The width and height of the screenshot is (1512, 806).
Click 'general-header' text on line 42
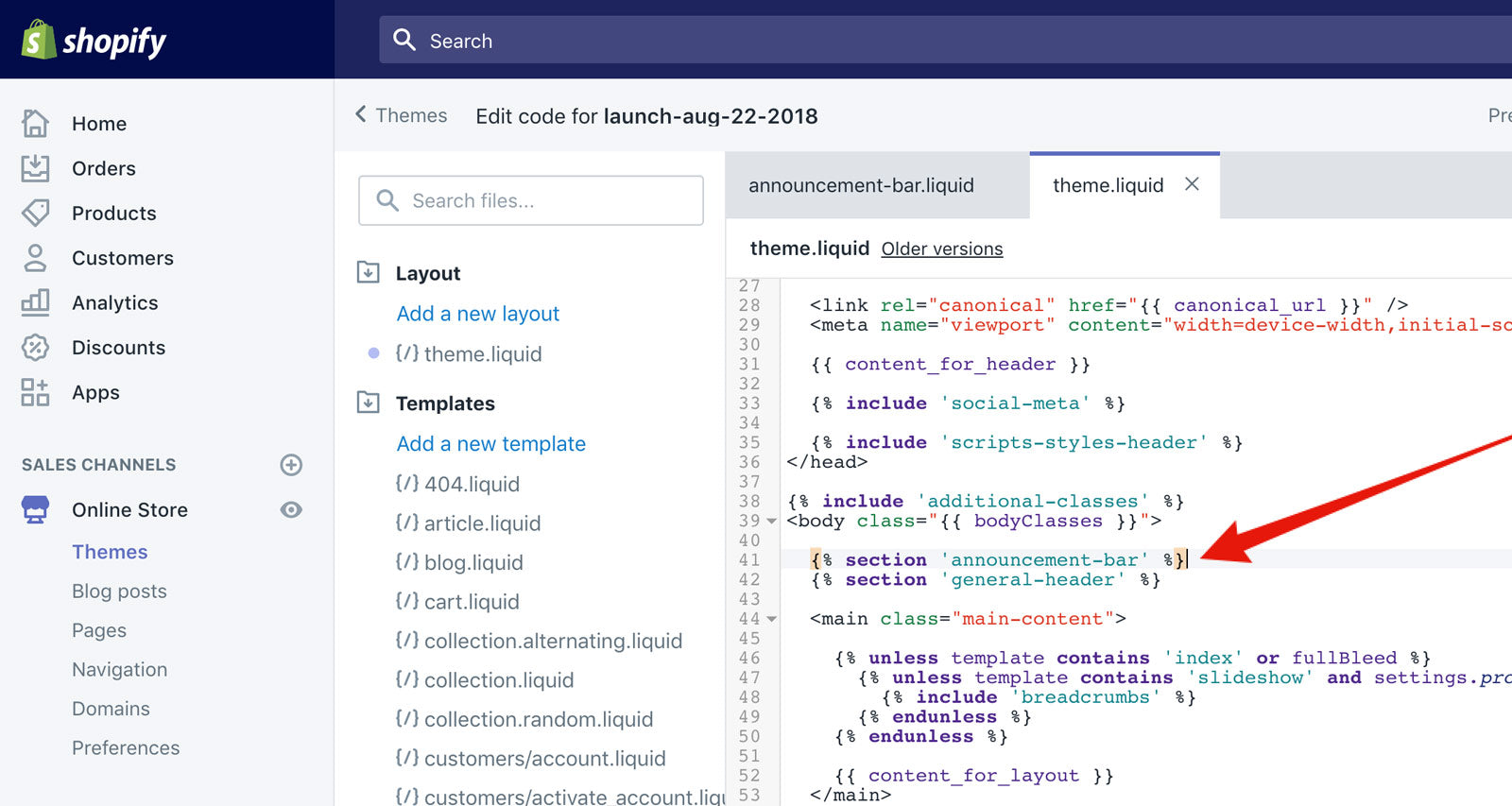(1033, 580)
